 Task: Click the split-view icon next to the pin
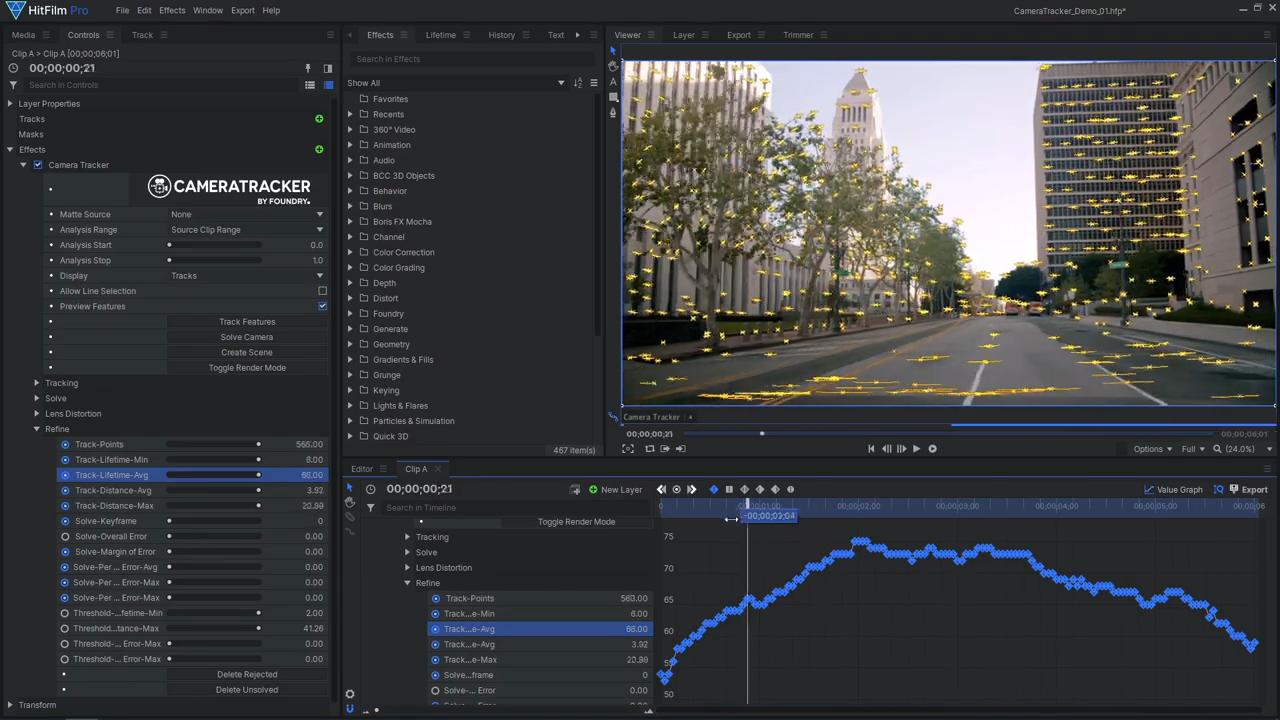click(327, 69)
